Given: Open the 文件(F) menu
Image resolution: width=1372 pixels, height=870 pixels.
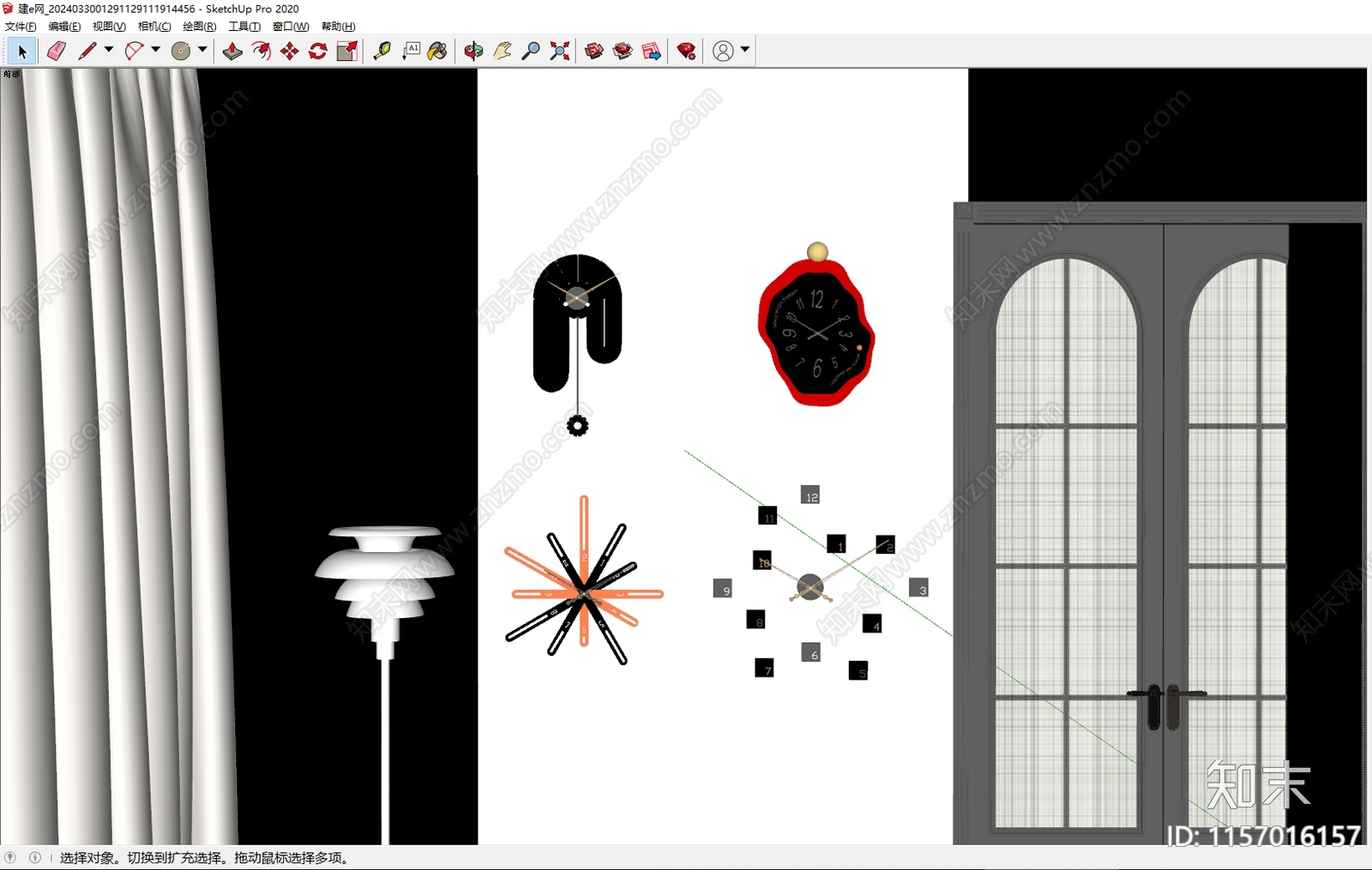Looking at the screenshot, I should coord(21,27).
